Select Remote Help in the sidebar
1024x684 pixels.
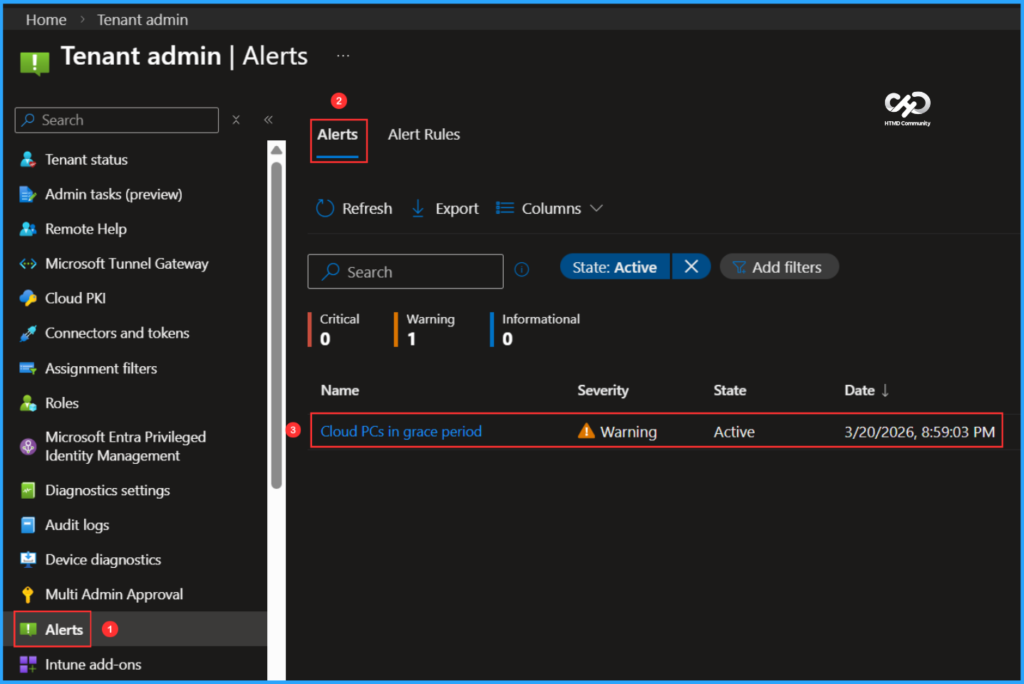pos(84,228)
